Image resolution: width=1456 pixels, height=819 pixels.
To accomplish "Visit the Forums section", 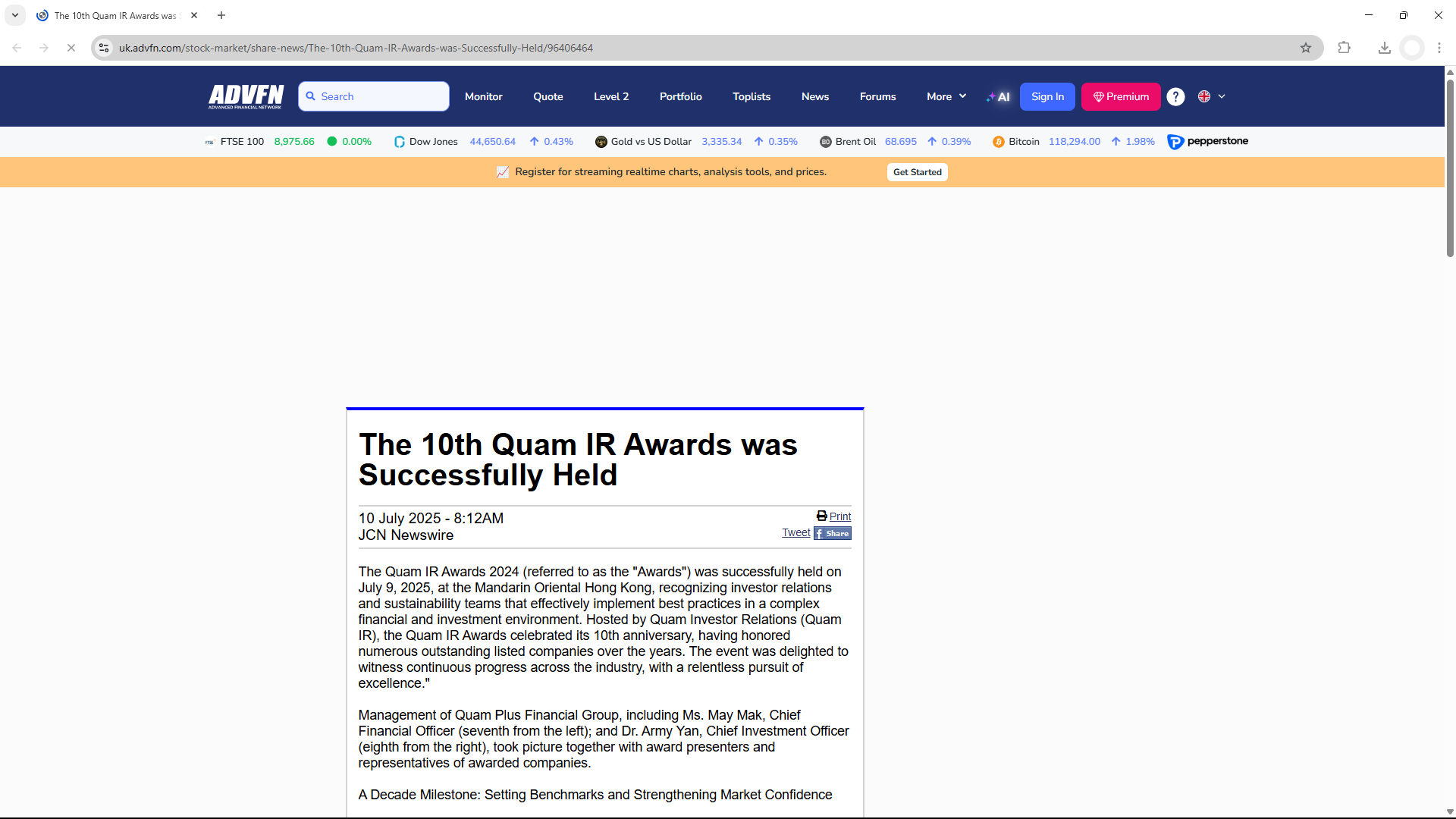I will pyautogui.click(x=878, y=96).
